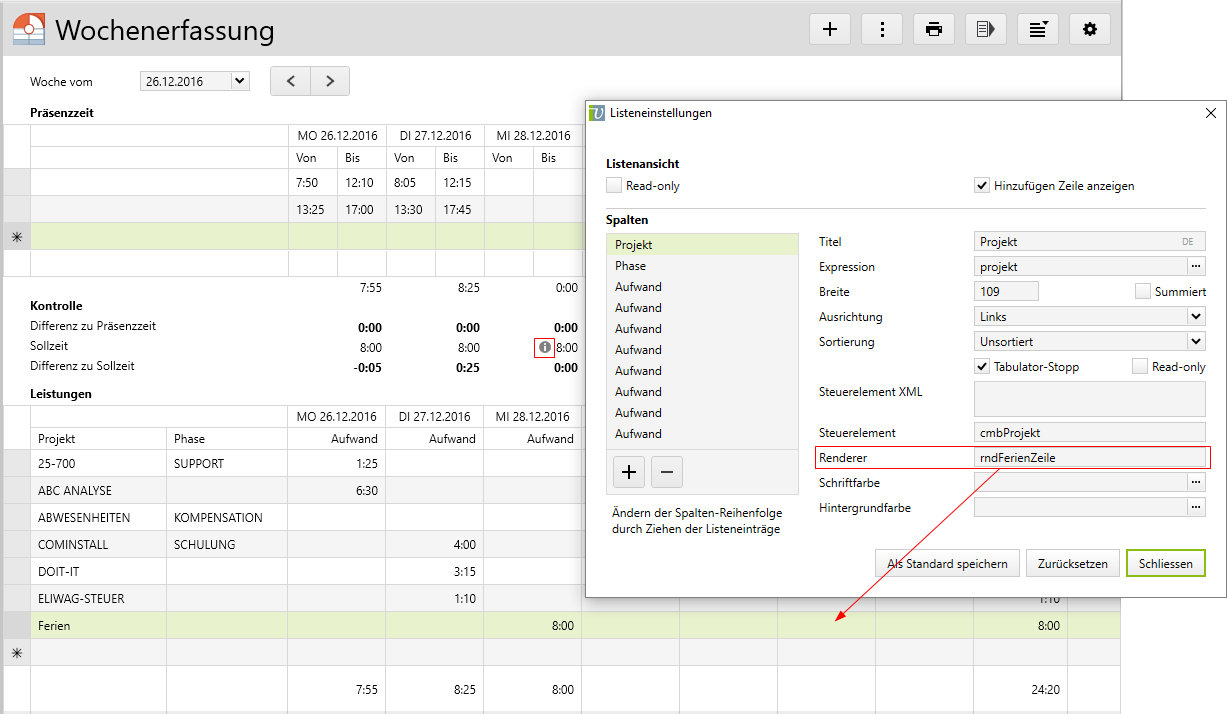Select Phase in the Spalten list
This screenshot has height=714, width=1227.
tap(631, 266)
